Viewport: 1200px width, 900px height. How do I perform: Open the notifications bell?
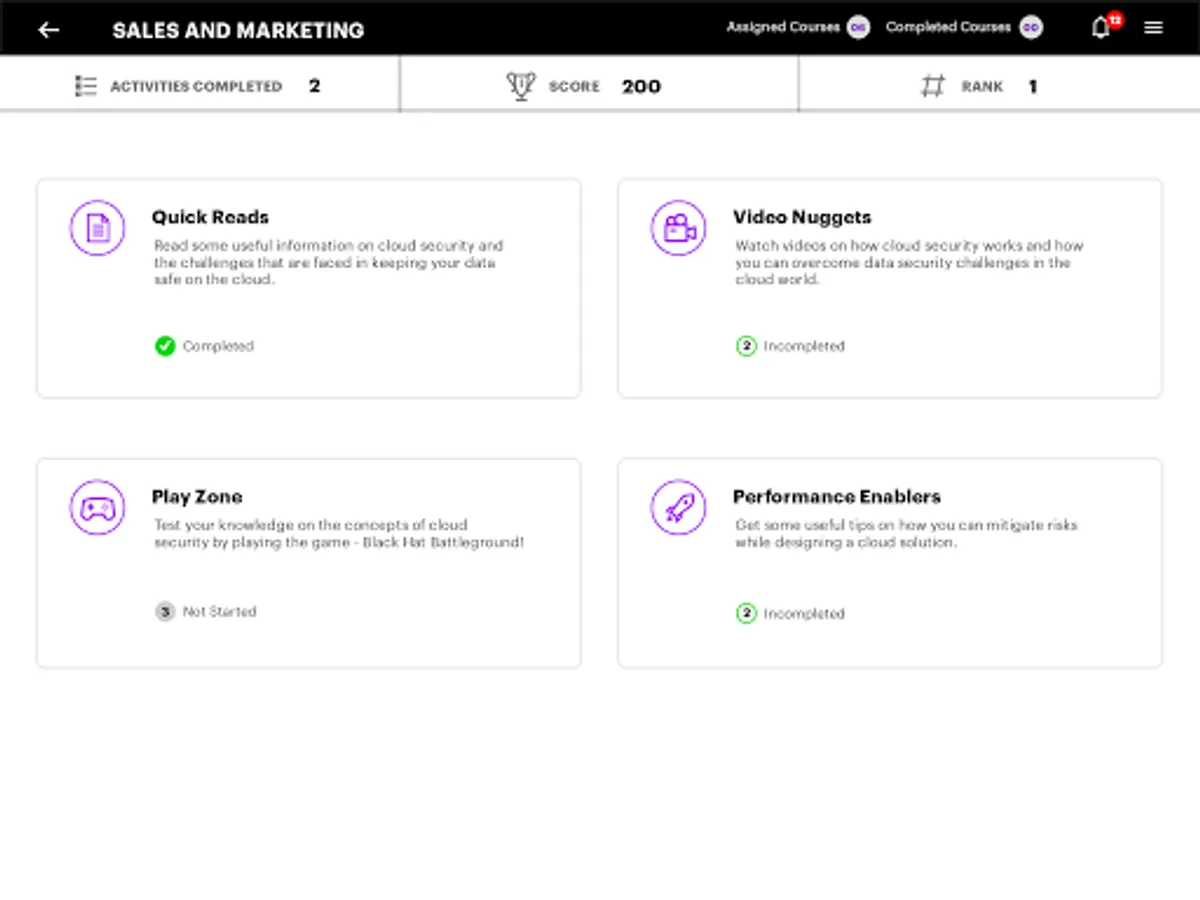[x=1100, y=28]
